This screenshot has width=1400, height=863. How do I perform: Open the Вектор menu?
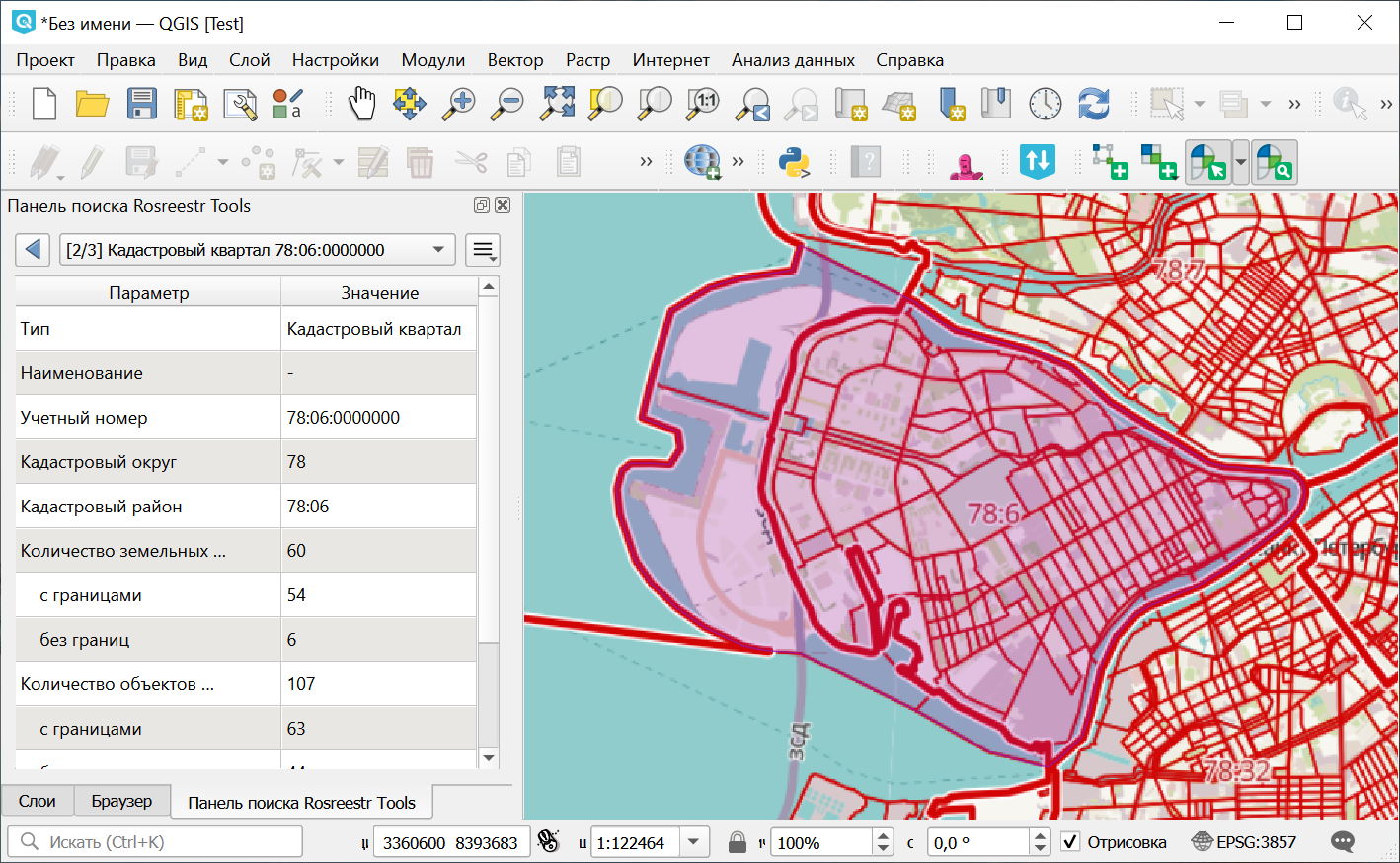515,60
